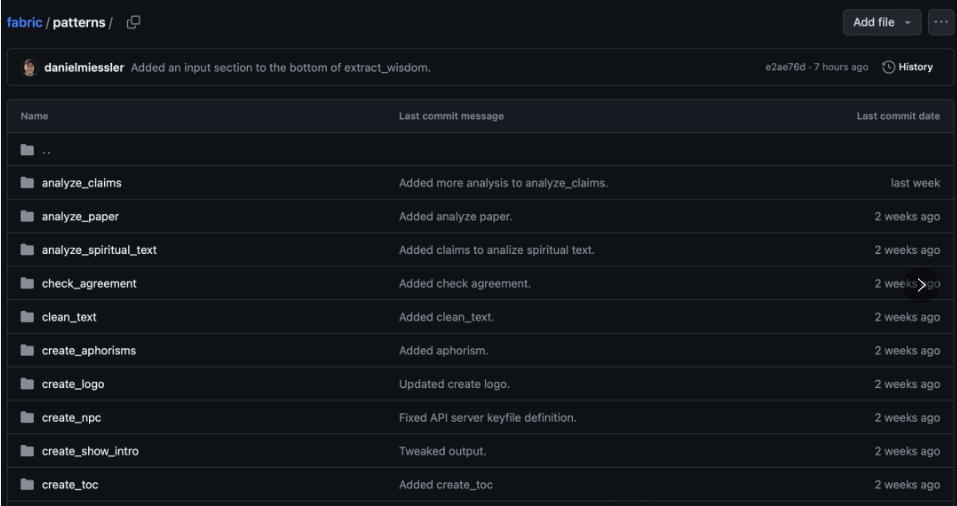The width and height of the screenshot is (957, 506).
Task: Navigate to fabric root in breadcrumb
Action: [24, 23]
